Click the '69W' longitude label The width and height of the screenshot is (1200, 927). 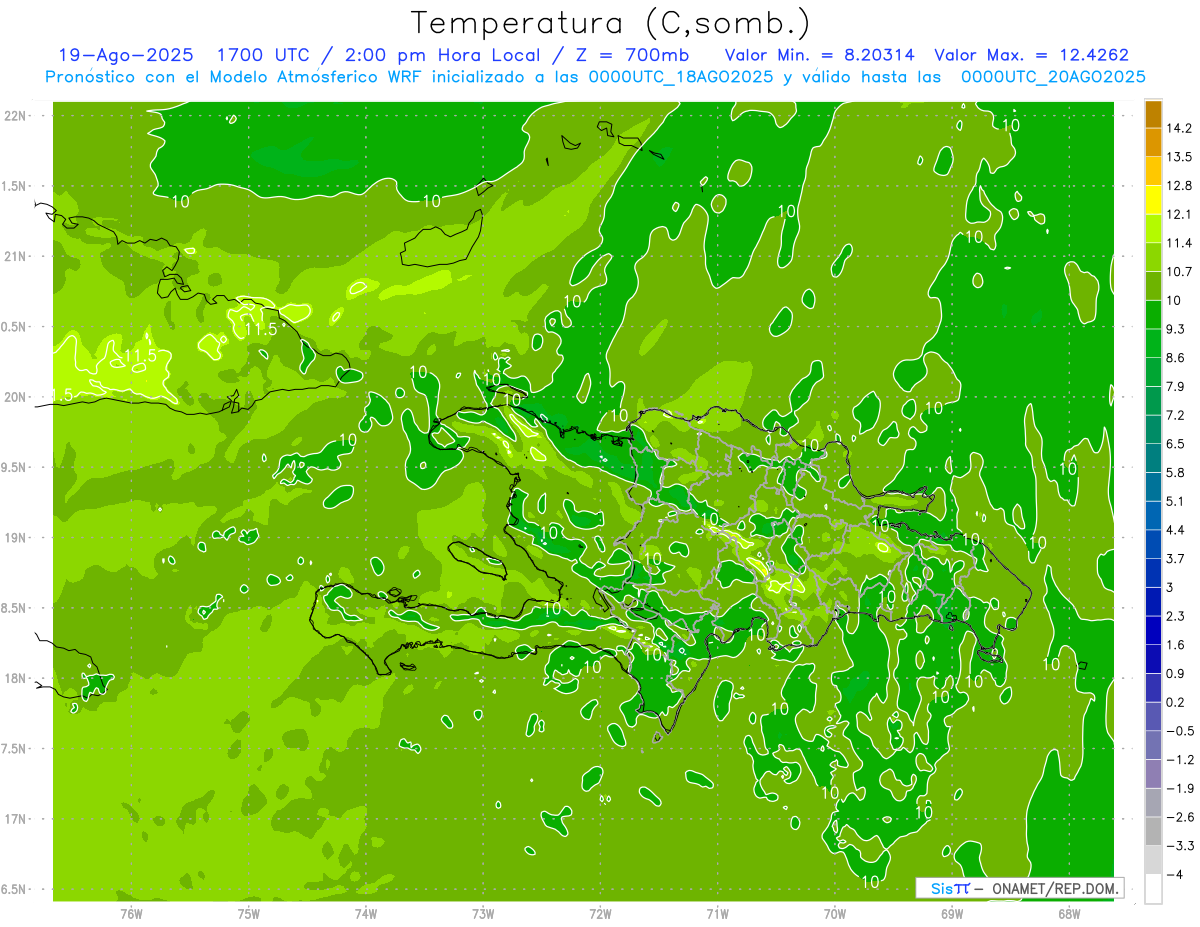952,913
